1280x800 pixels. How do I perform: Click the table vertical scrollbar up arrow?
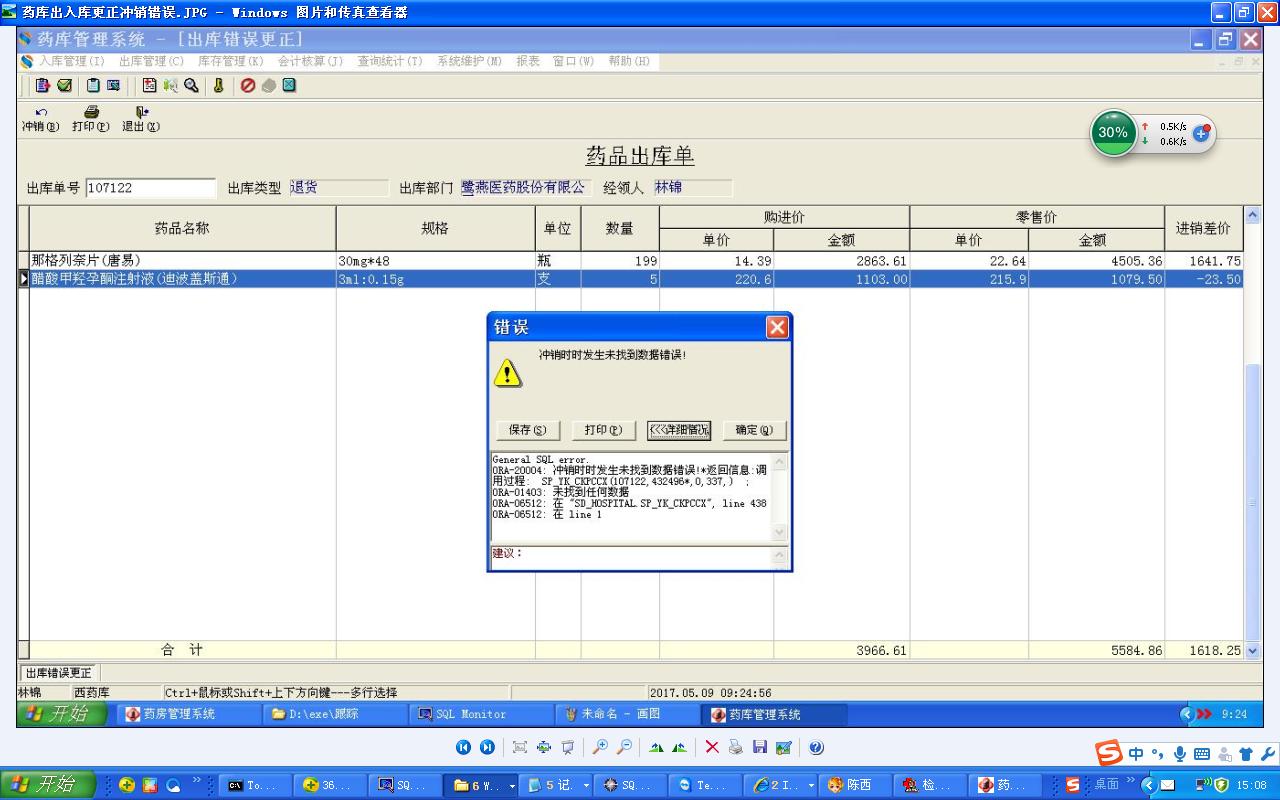tap(1252, 215)
